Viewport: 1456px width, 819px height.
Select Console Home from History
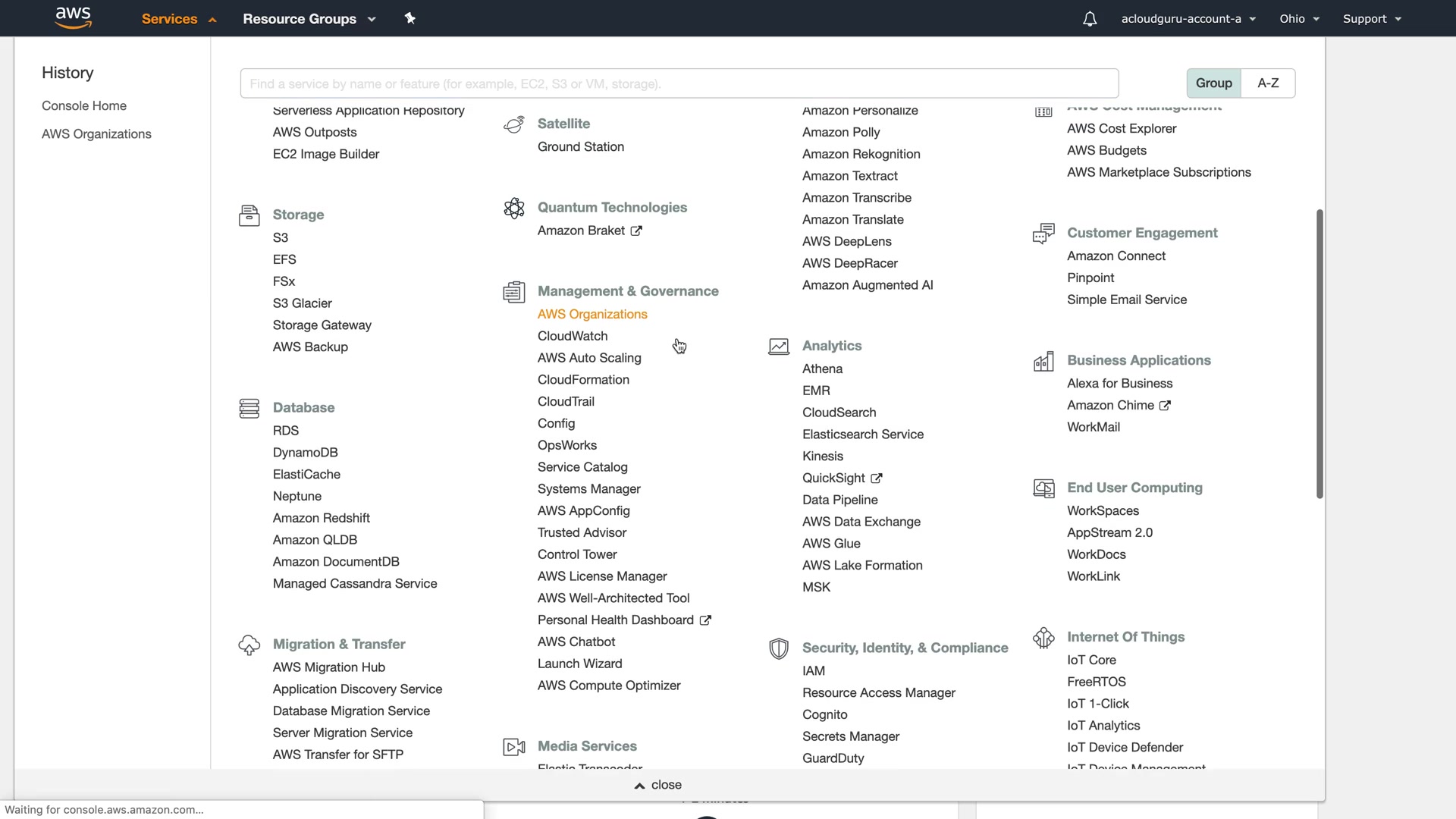(84, 106)
